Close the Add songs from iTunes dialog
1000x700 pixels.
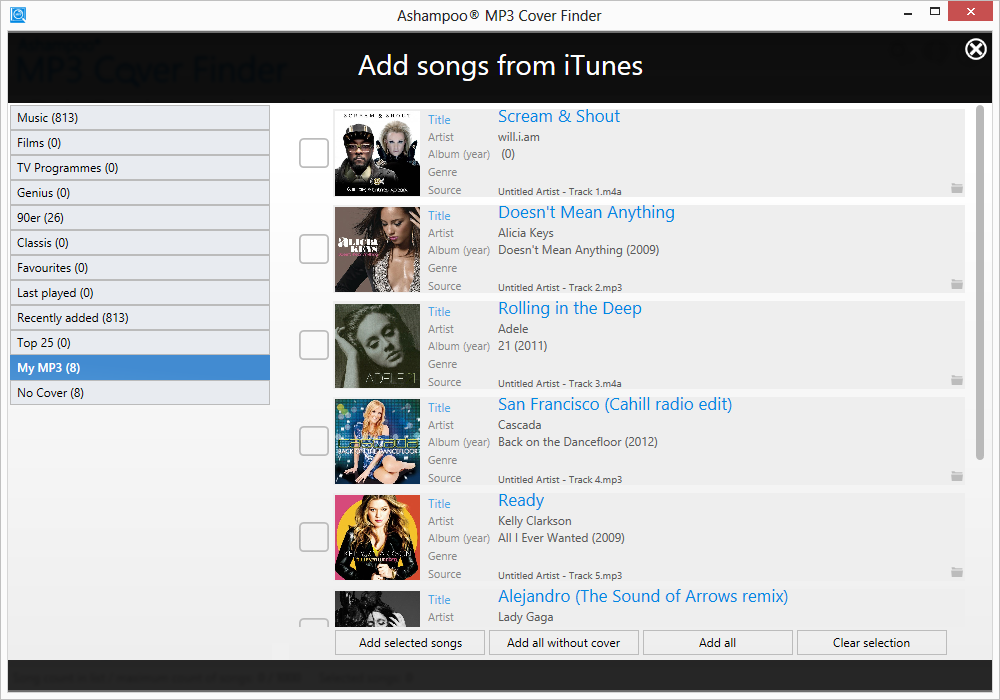click(x=976, y=49)
